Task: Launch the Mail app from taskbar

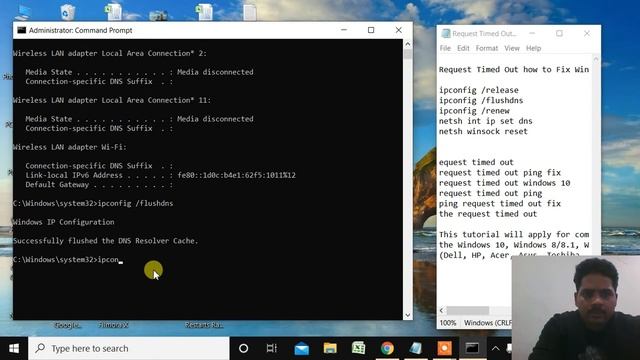Action: pos(301,348)
